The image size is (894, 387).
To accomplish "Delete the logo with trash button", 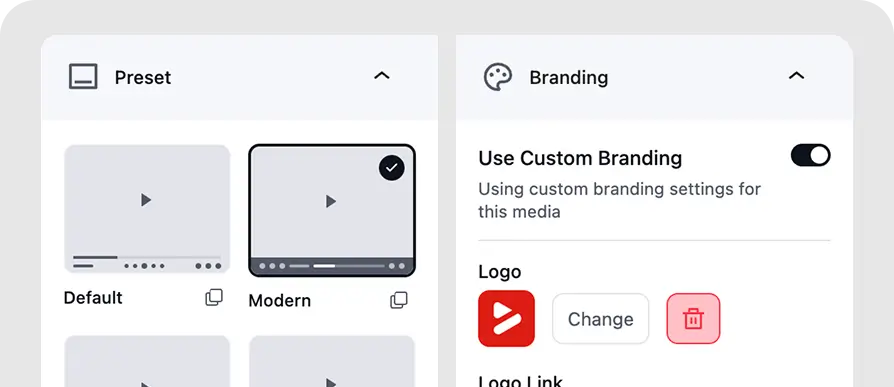I will coord(693,319).
